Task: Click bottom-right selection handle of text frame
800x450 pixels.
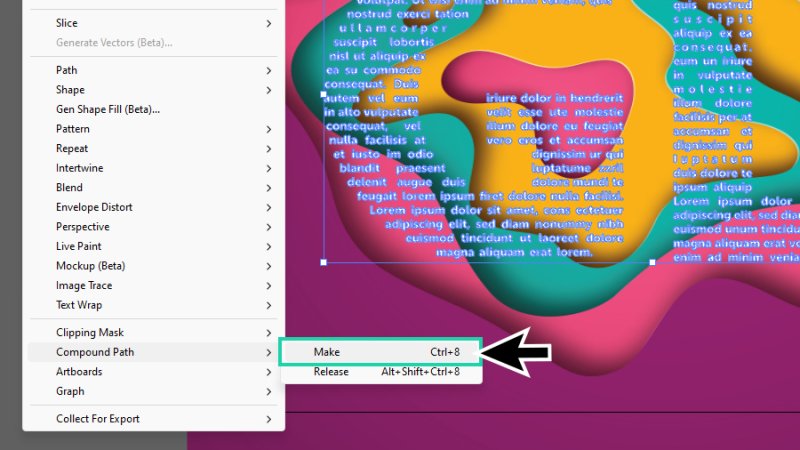Action: click(653, 262)
